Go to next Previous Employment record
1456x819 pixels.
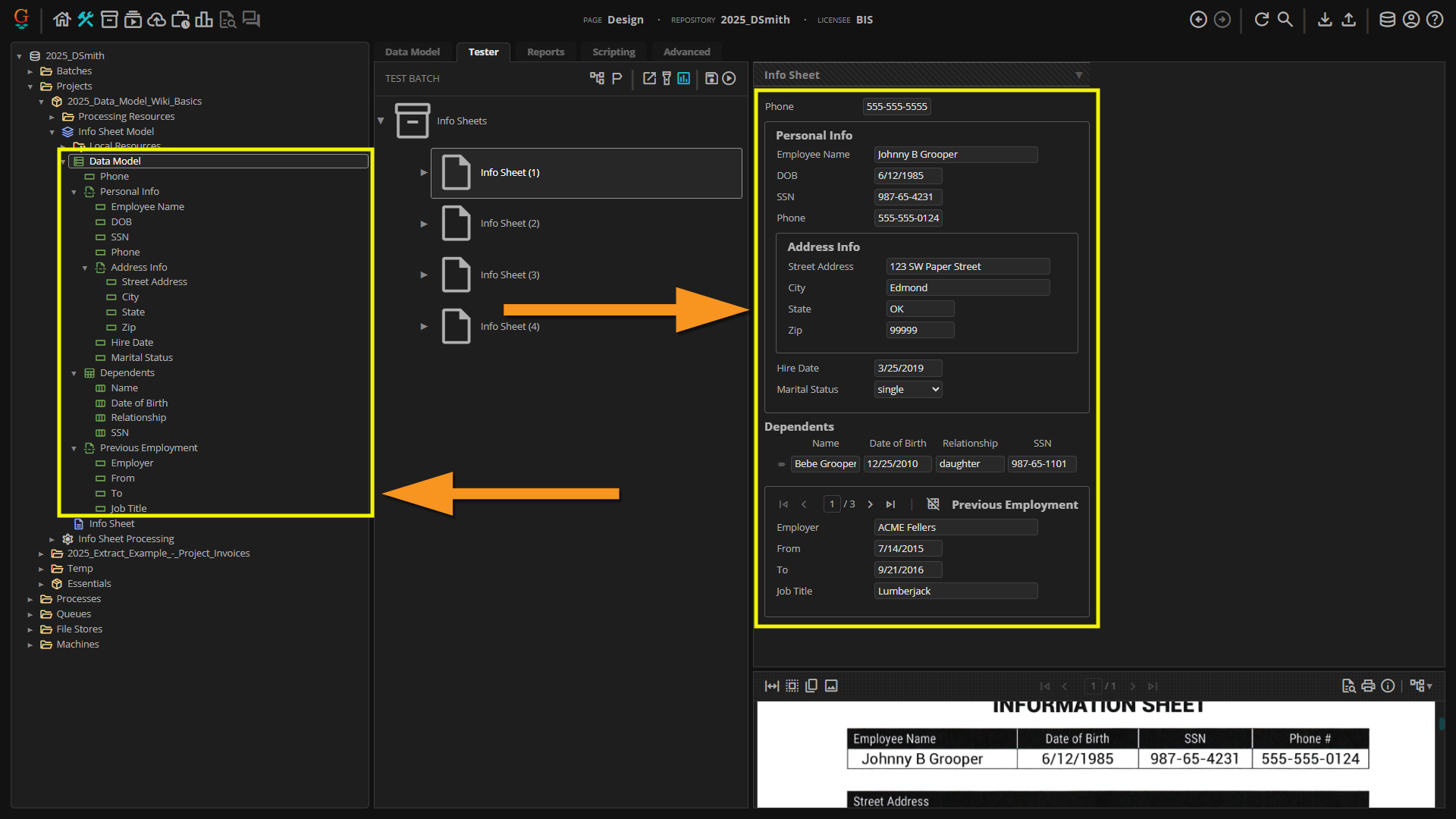click(870, 504)
